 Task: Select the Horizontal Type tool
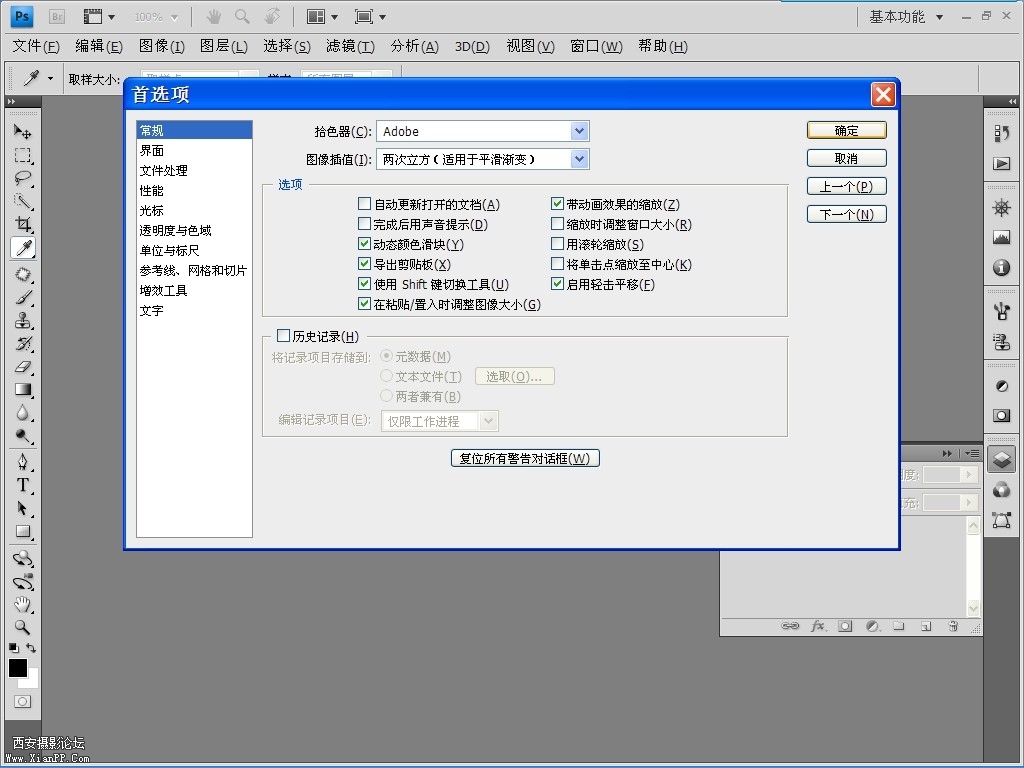22,485
